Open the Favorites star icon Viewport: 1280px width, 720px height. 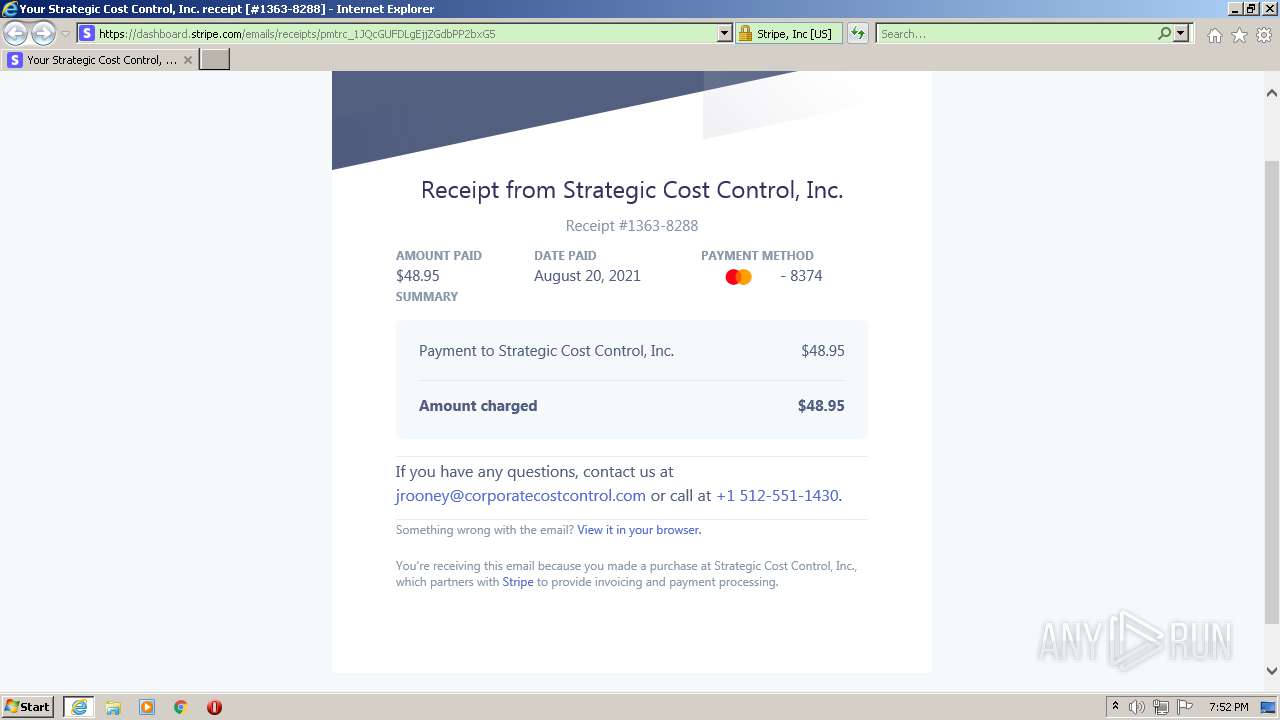(x=1239, y=35)
